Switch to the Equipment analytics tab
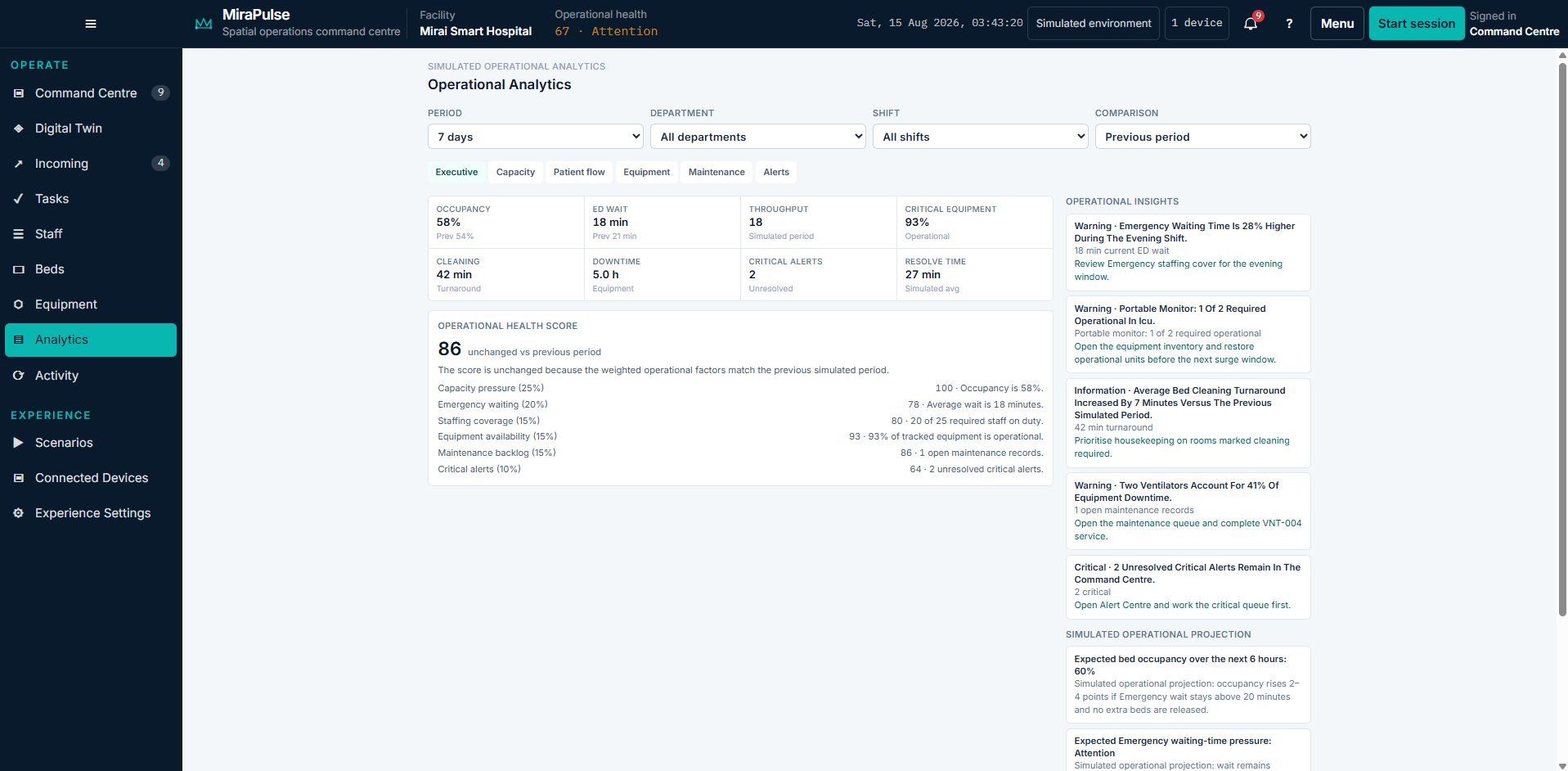This screenshot has width=1568, height=771. point(646,172)
